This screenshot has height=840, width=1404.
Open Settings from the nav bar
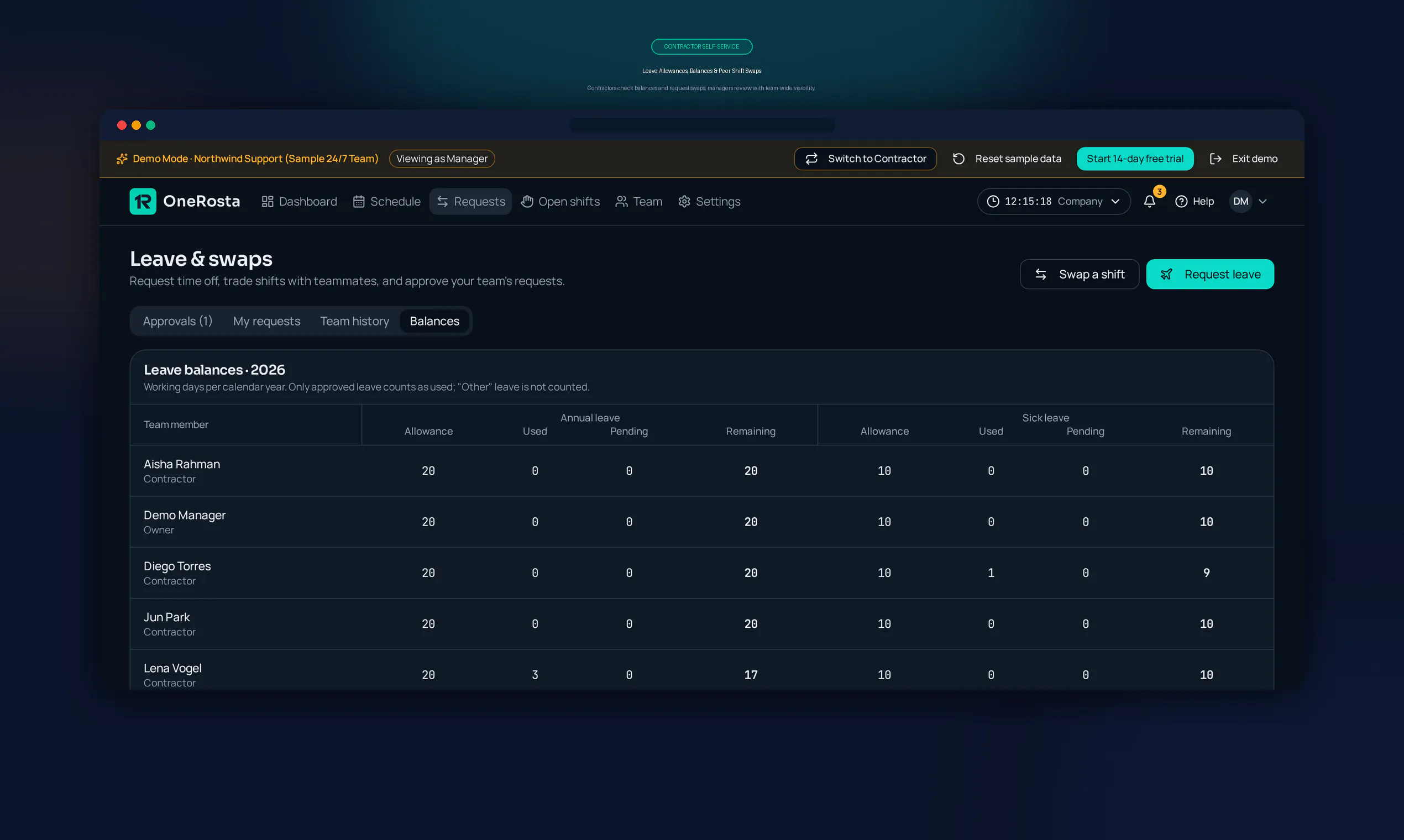click(709, 202)
